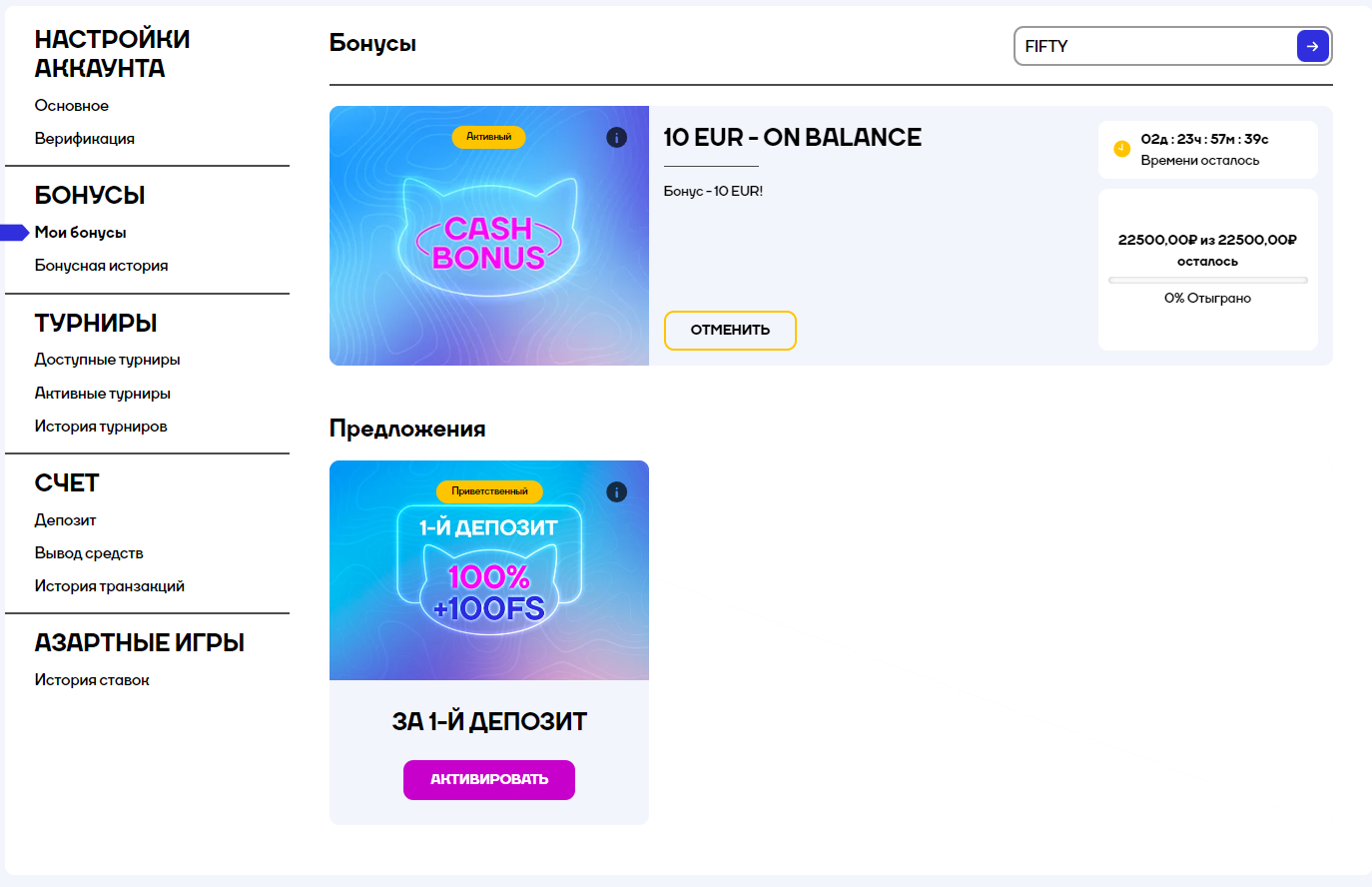Screen dimensions: 1372x887
Task: Open the Депозит page
Action: click(66, 520)
